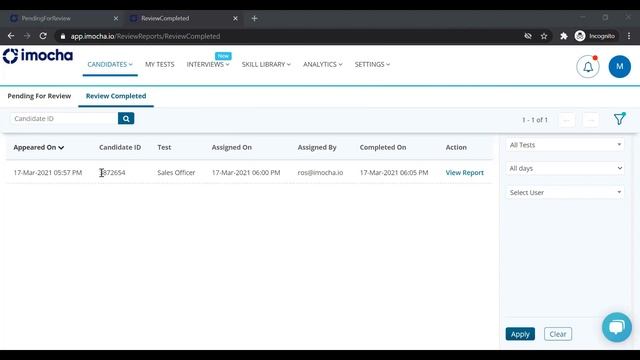Screen dimensions: 640x360
Task: Open My Tests menu item
Action: coord(160,64)
